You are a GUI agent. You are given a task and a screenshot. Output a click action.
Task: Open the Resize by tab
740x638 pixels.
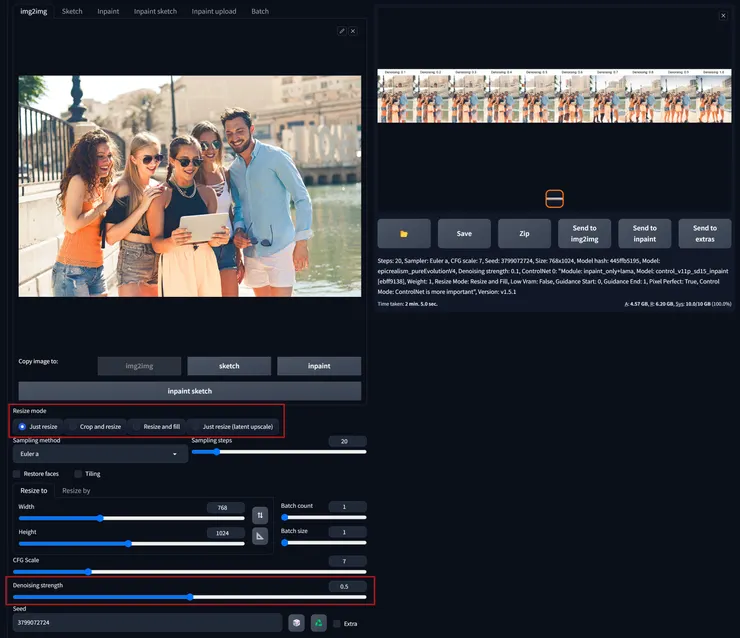click(x=76, y=491)
